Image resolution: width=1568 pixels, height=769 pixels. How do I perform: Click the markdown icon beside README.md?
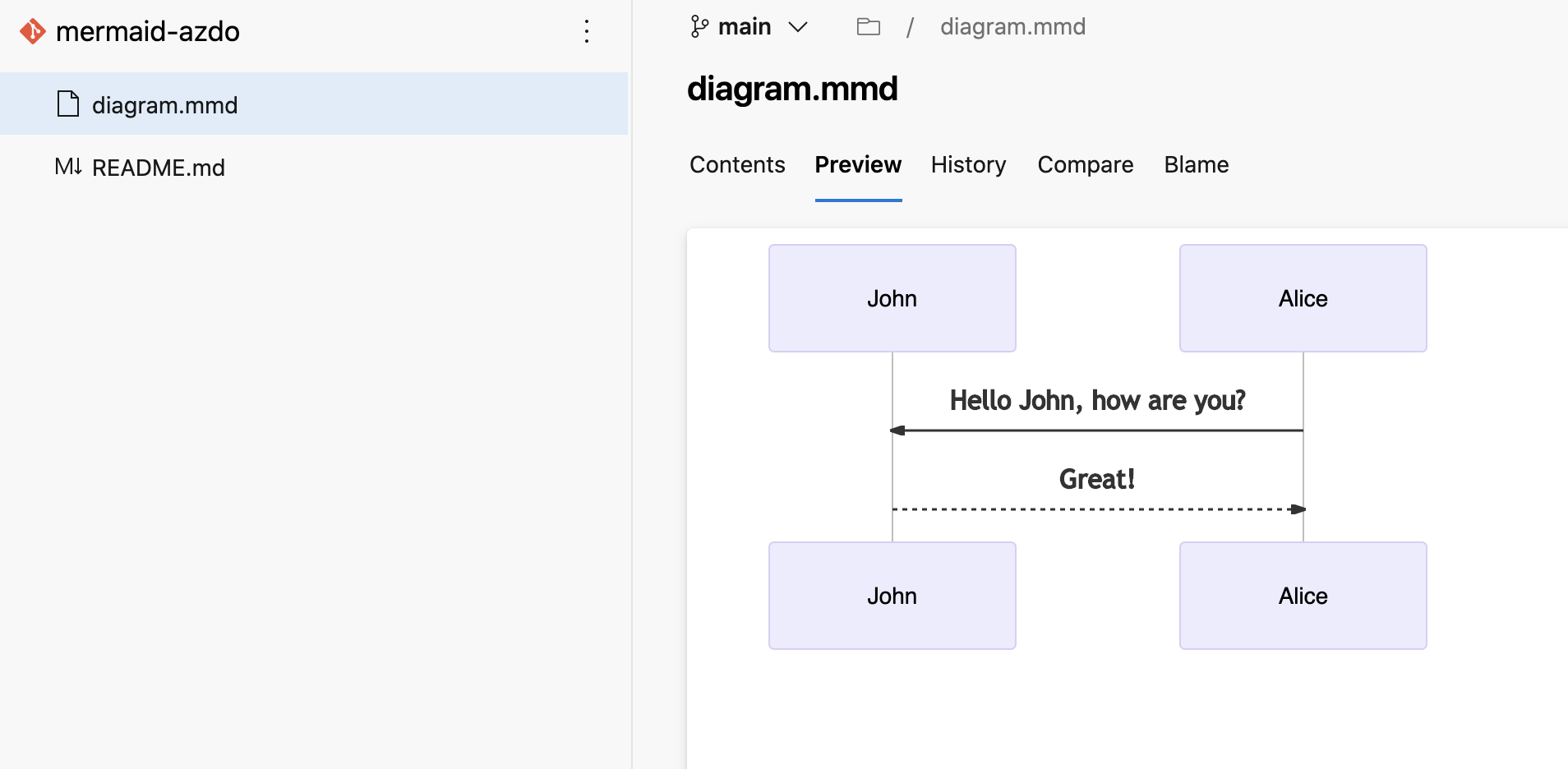pos(69,168)
